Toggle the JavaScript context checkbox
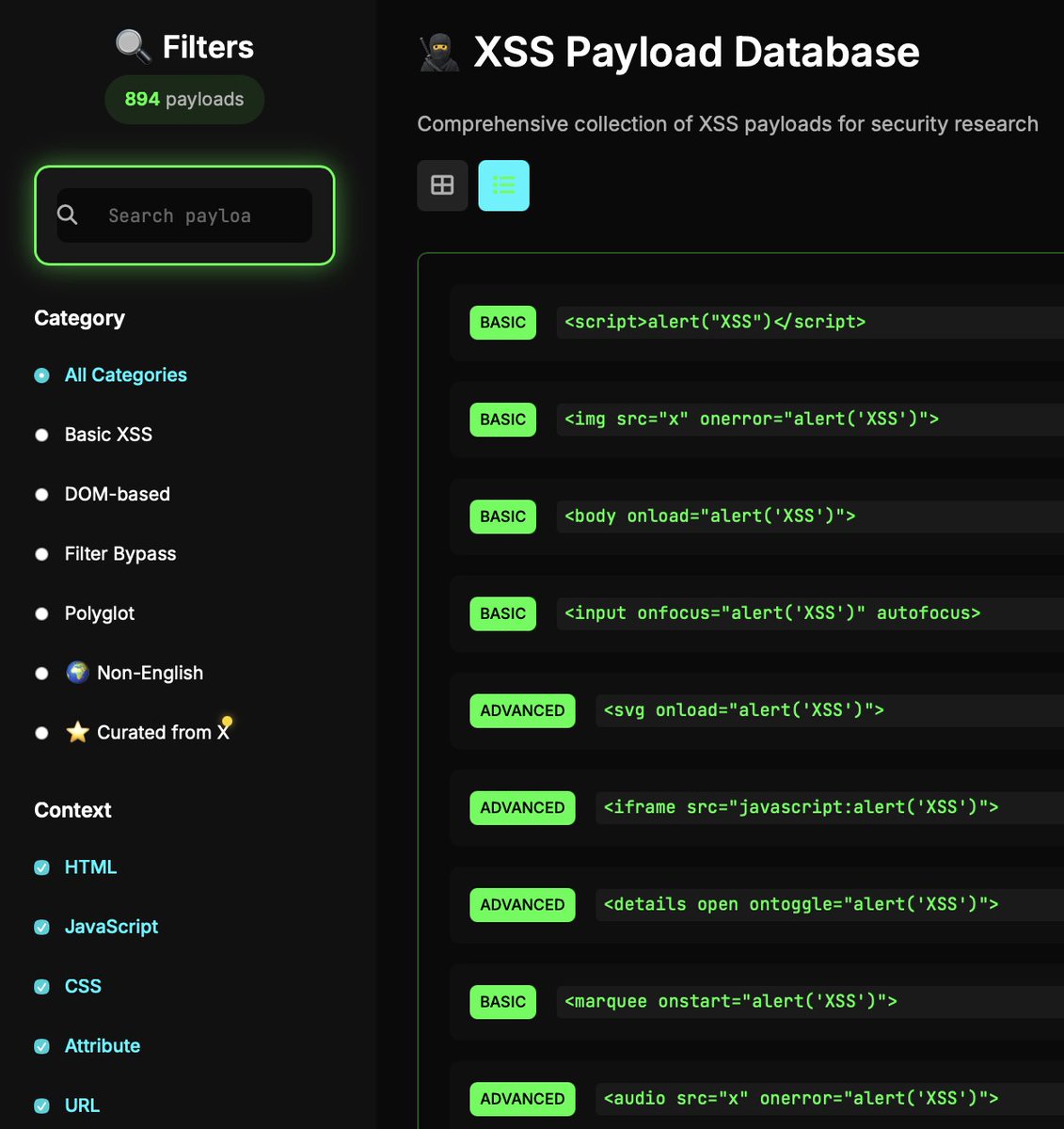 (x=41, y=927)
